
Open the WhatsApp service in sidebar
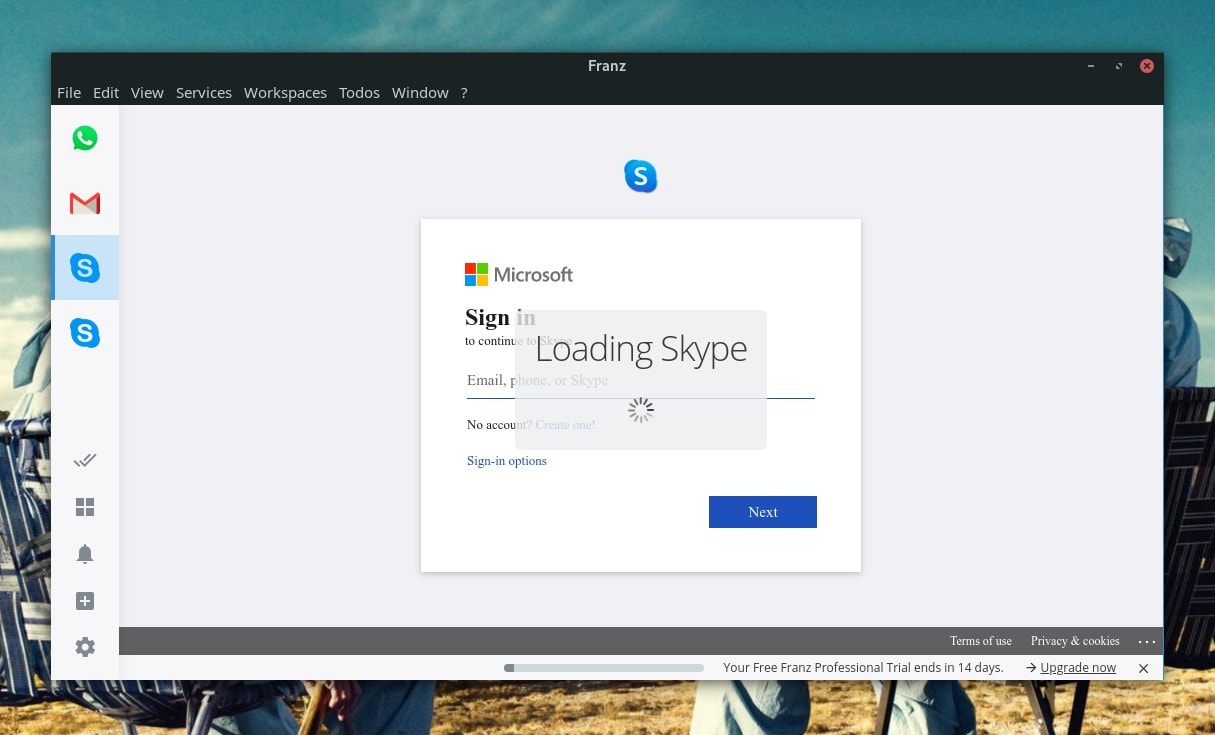(x=85, y=139)
